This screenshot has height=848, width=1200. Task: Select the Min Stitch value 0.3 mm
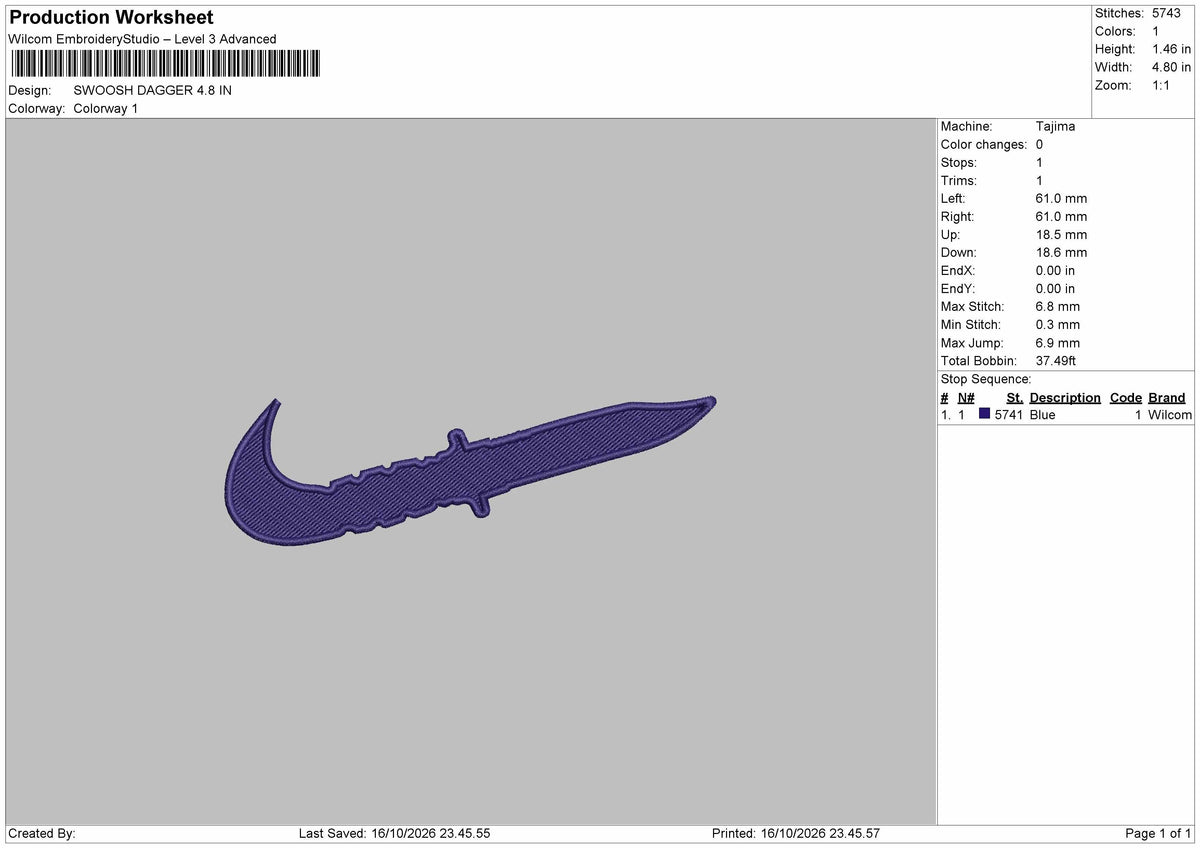click(1058, 325)
